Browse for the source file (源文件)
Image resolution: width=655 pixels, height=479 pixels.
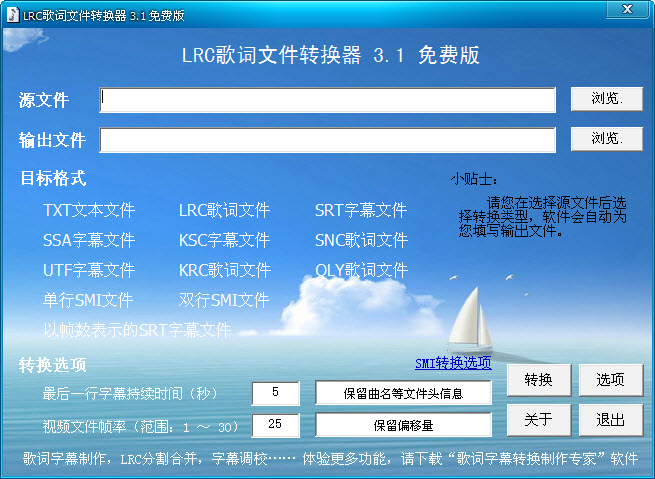pos(606,99)
